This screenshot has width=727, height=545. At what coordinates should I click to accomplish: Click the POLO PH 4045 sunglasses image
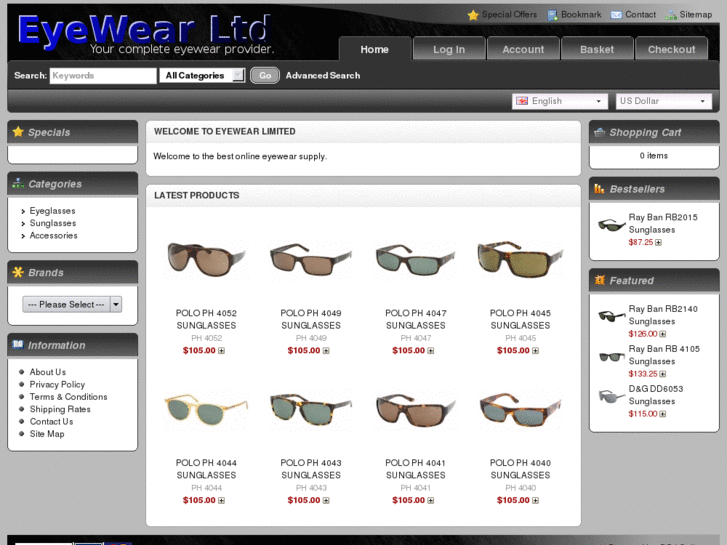click(x=520, y=259)
